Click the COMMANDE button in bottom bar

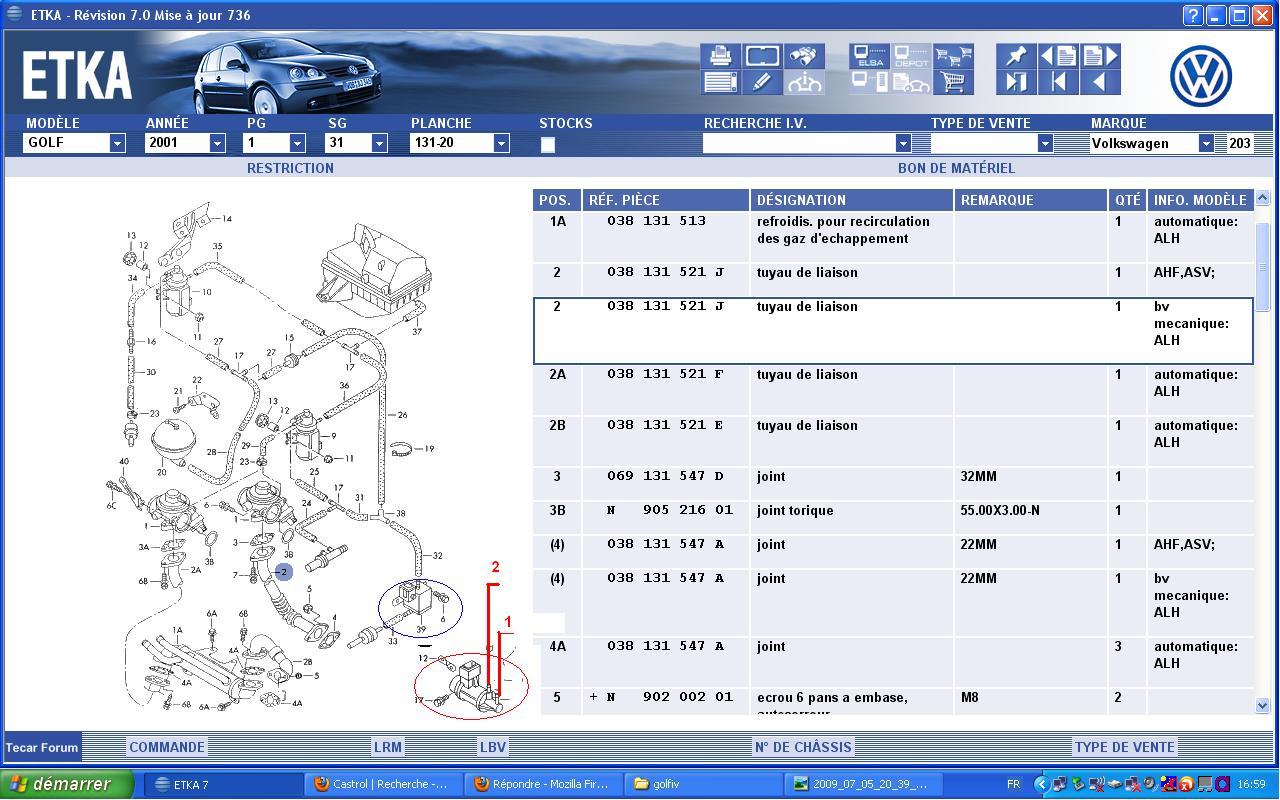point(167,747)
